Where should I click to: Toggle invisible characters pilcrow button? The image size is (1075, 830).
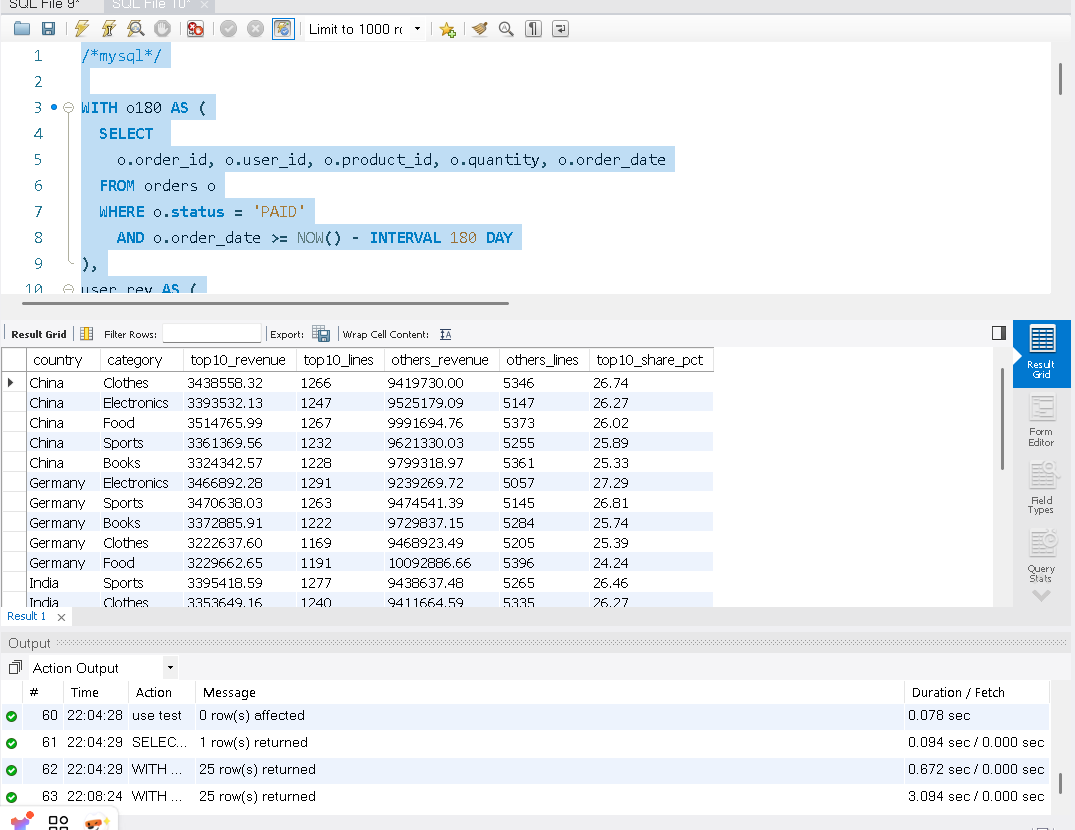(533, 29)
